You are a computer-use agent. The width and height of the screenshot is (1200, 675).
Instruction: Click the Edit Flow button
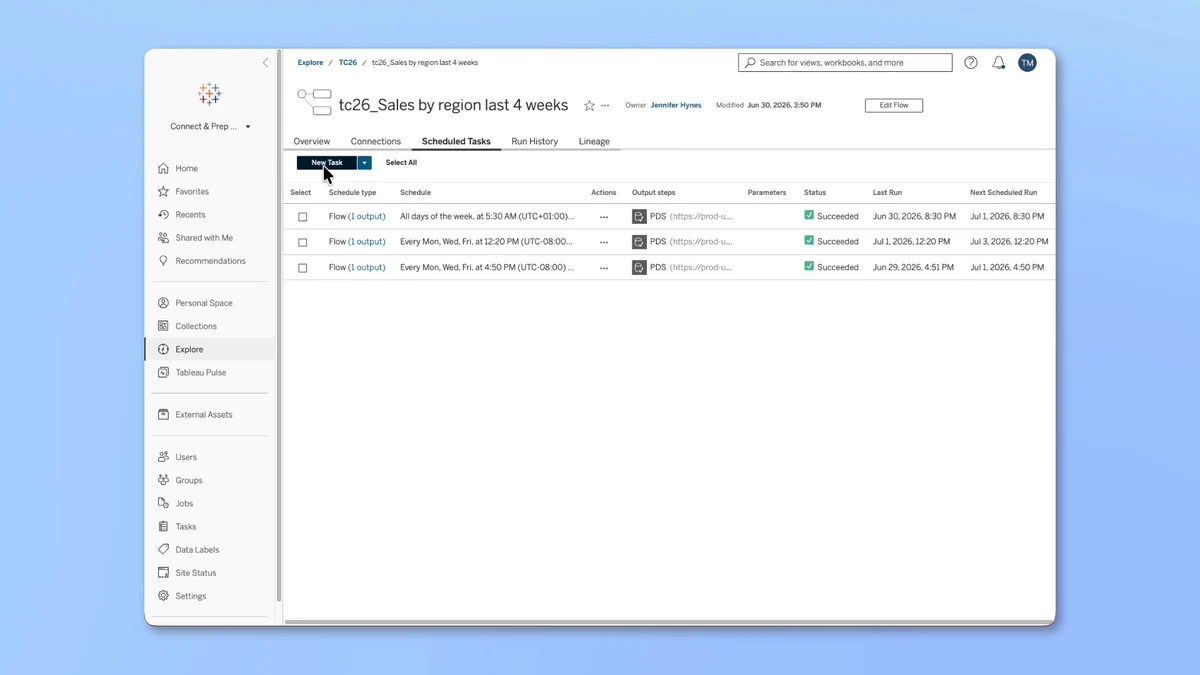pyautogui.click(x=894, y=105)
